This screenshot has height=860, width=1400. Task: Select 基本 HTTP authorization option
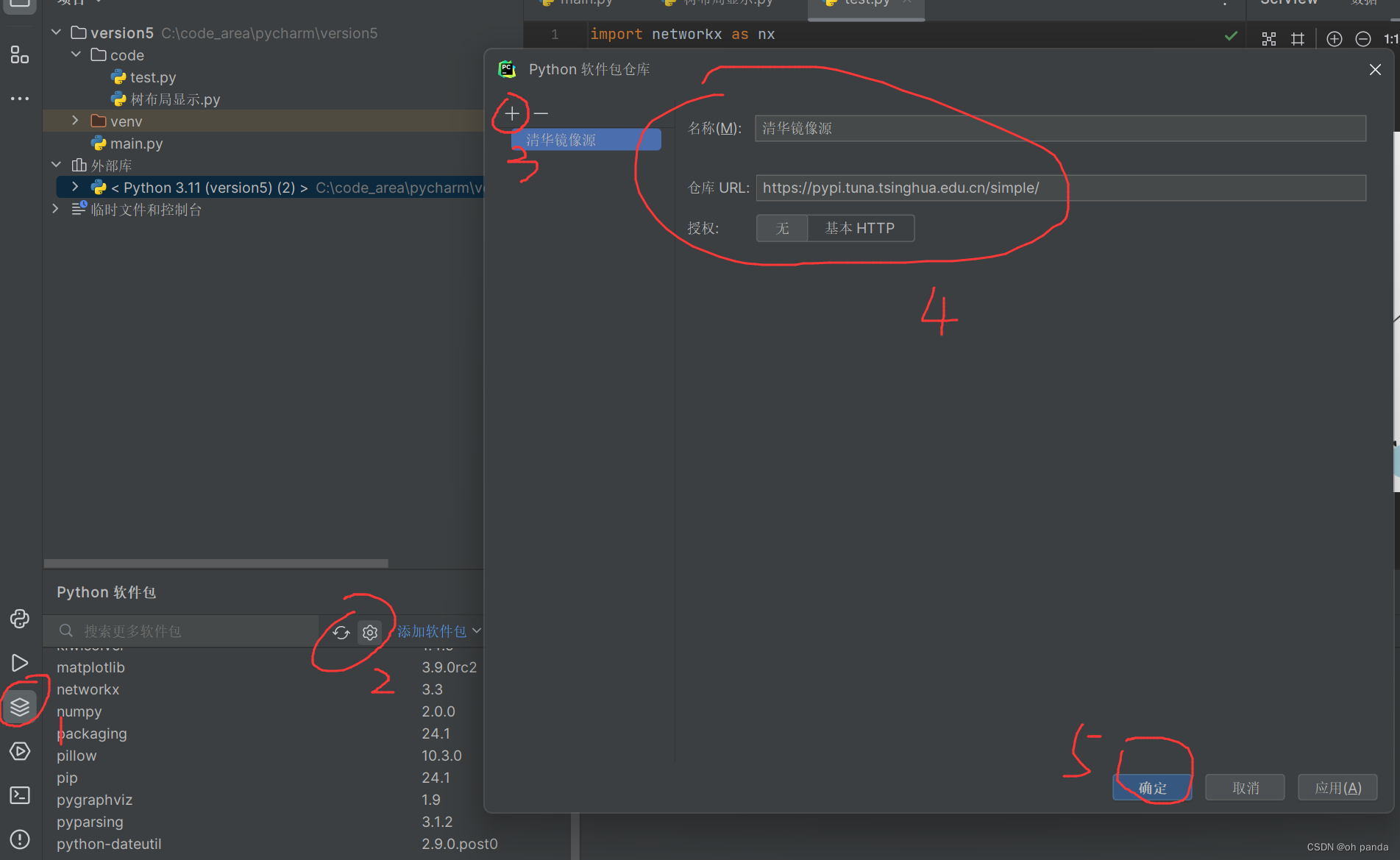860,228
